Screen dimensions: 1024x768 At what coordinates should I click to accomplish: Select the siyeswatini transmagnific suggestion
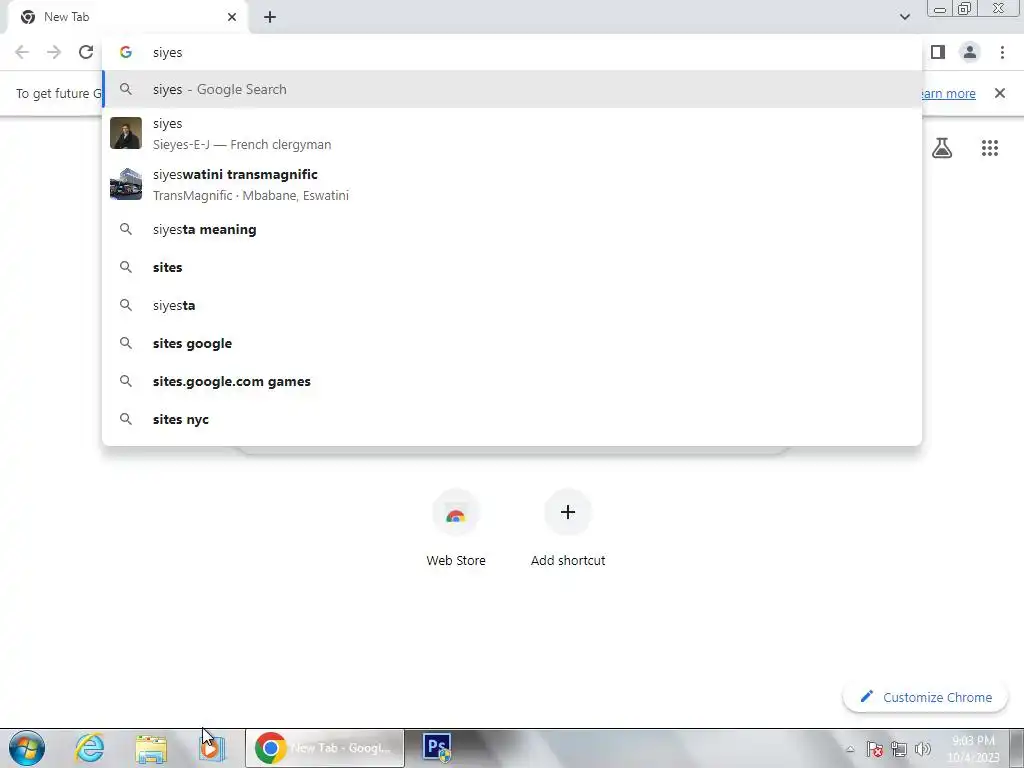pyautogui.click(x=512, y=184)
